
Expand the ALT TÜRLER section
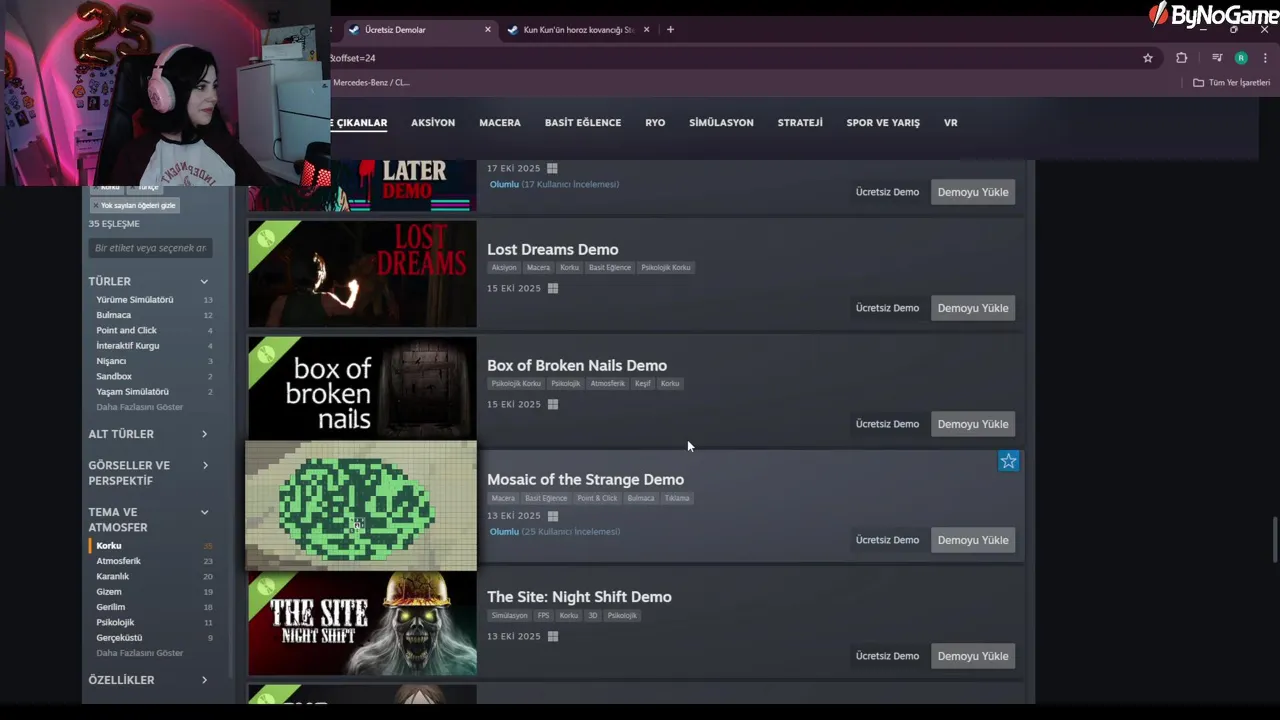[x=150, y=434]
